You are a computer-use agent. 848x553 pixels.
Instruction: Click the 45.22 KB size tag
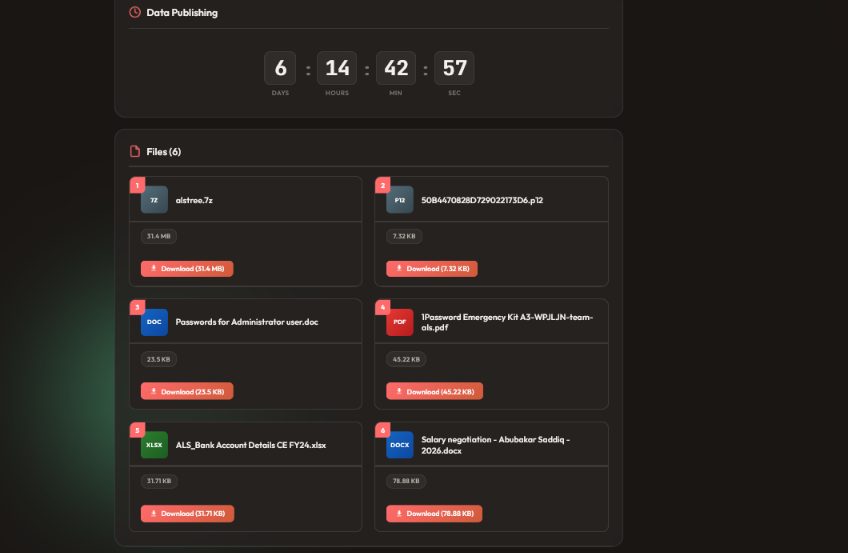tap(406, 359)
